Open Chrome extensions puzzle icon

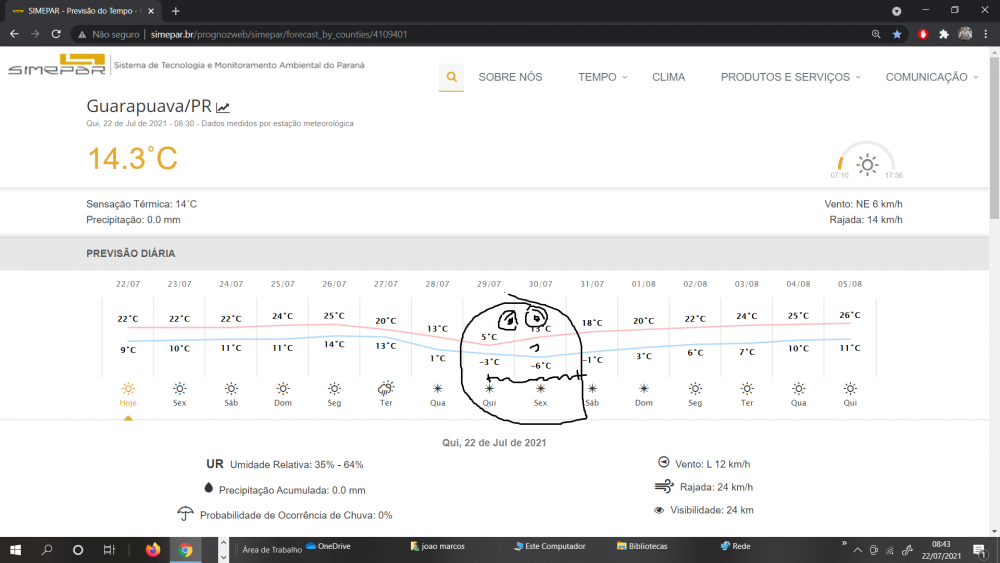point(943,34)
